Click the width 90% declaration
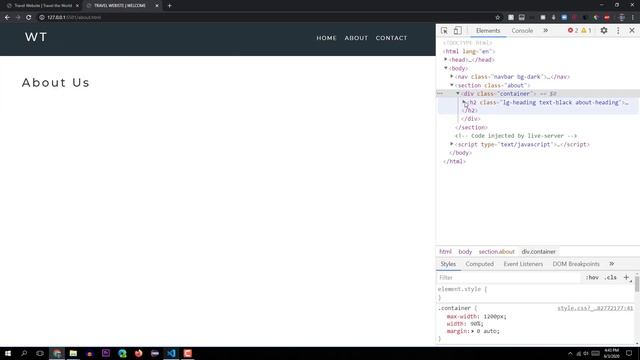640x360 pixels. tap(465, 324)
